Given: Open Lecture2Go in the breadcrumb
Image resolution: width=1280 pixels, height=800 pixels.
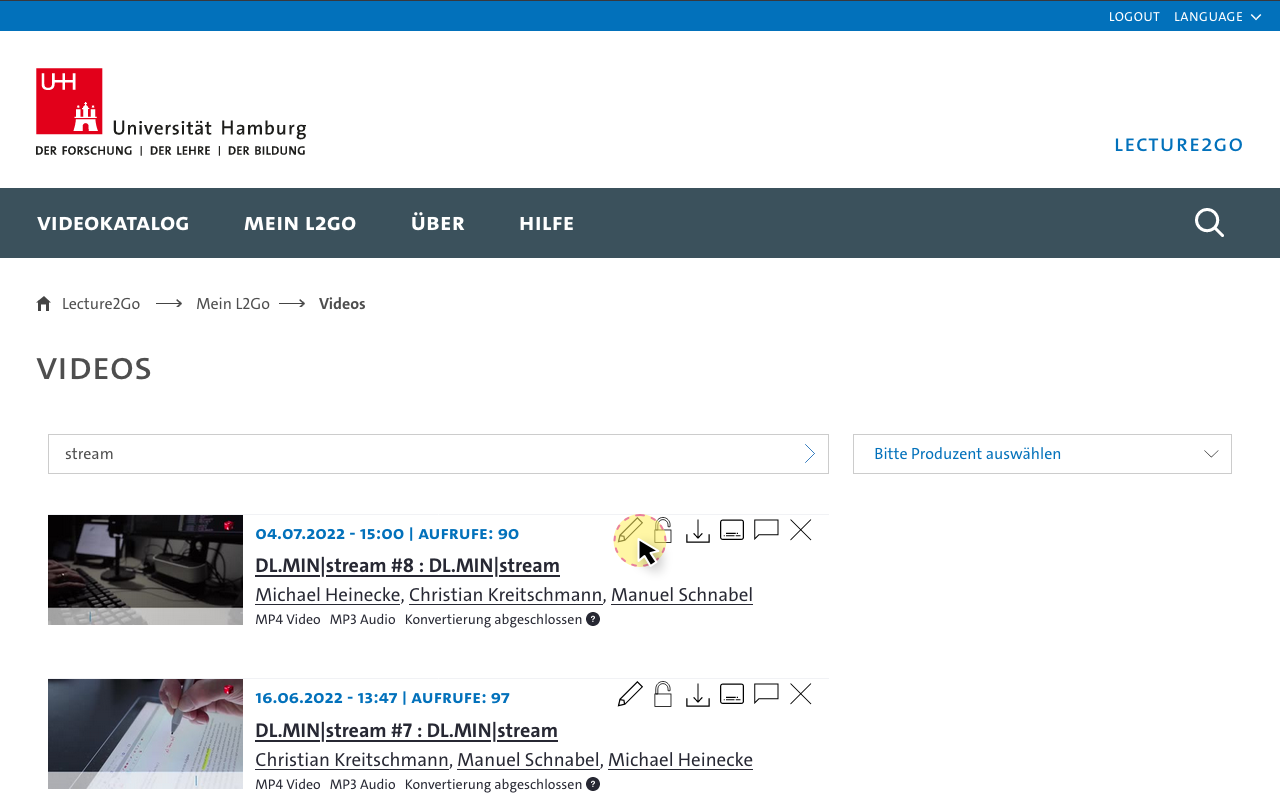Looking at the screenshot, I should (101, 304).
